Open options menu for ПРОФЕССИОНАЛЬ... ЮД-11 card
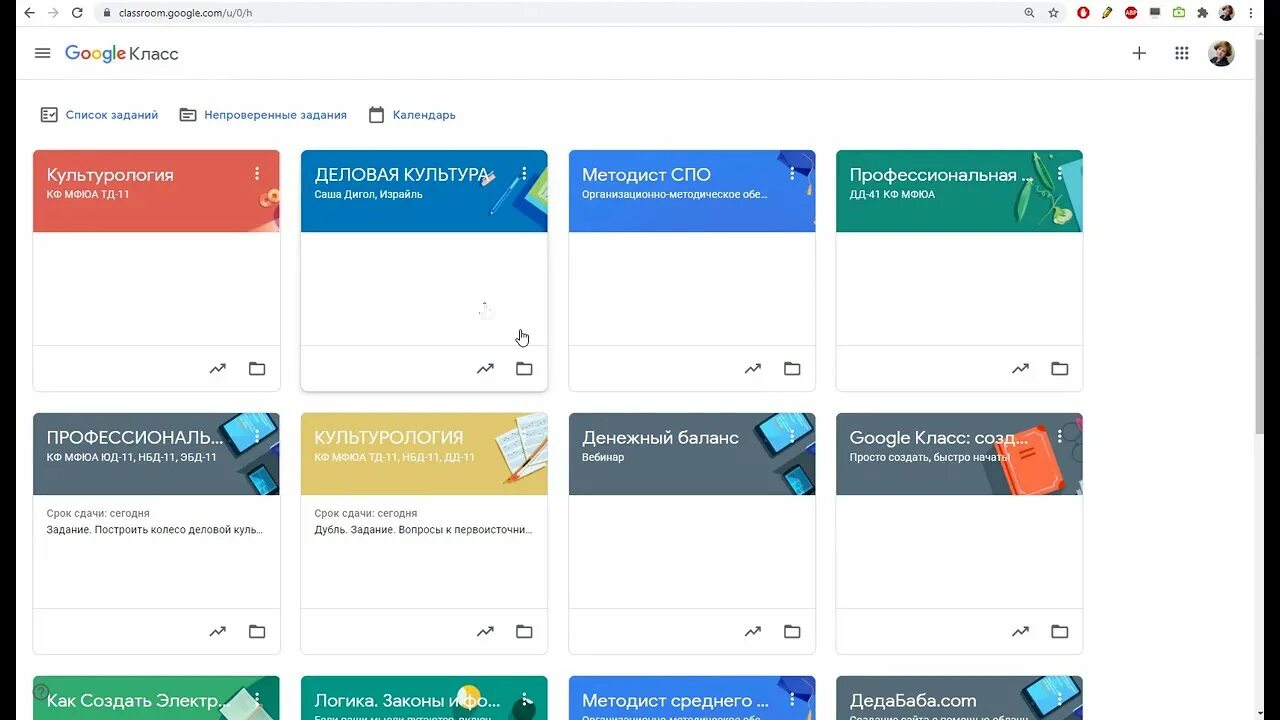The width and height of the screenshot is (1280, 720). click(257, 437)
